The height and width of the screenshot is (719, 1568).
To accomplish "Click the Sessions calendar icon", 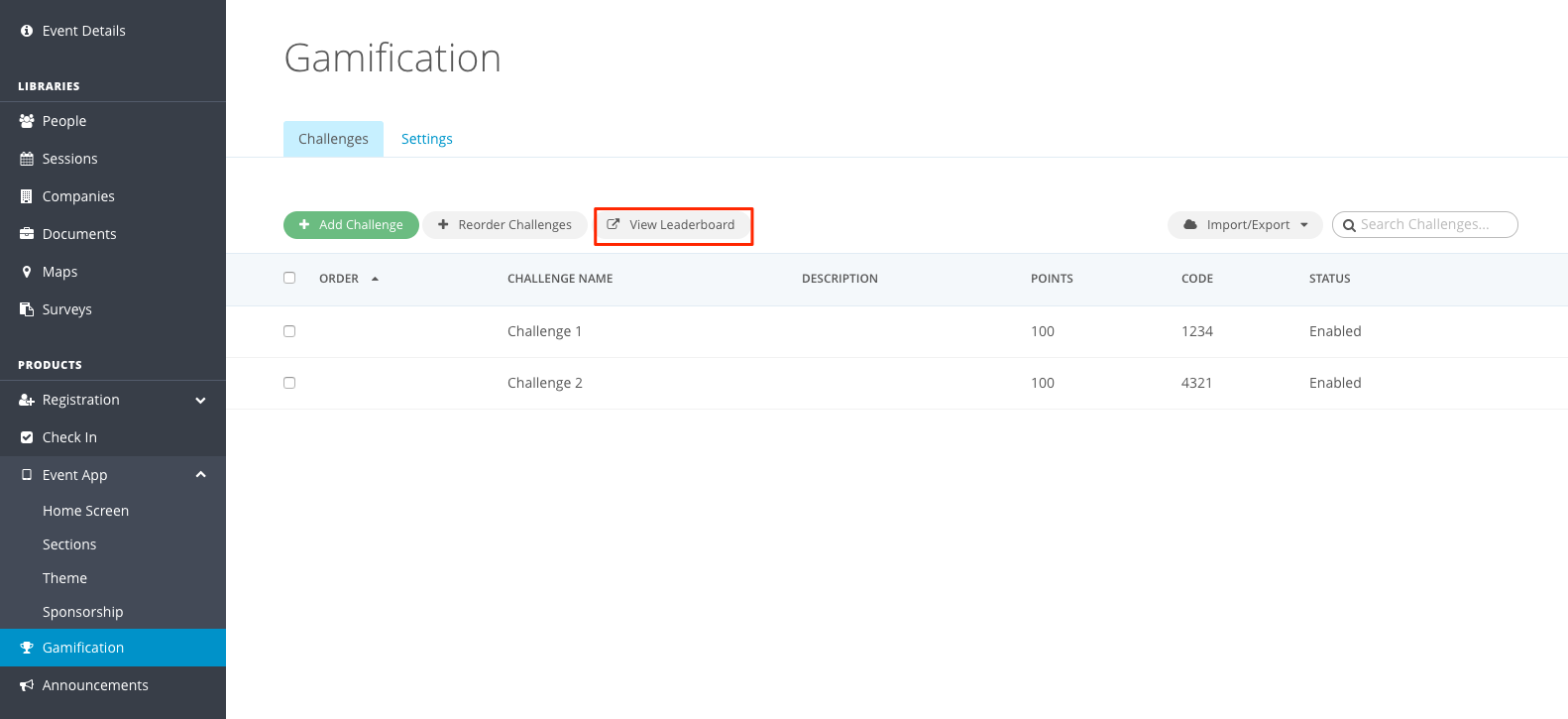I will coord(27,159).
